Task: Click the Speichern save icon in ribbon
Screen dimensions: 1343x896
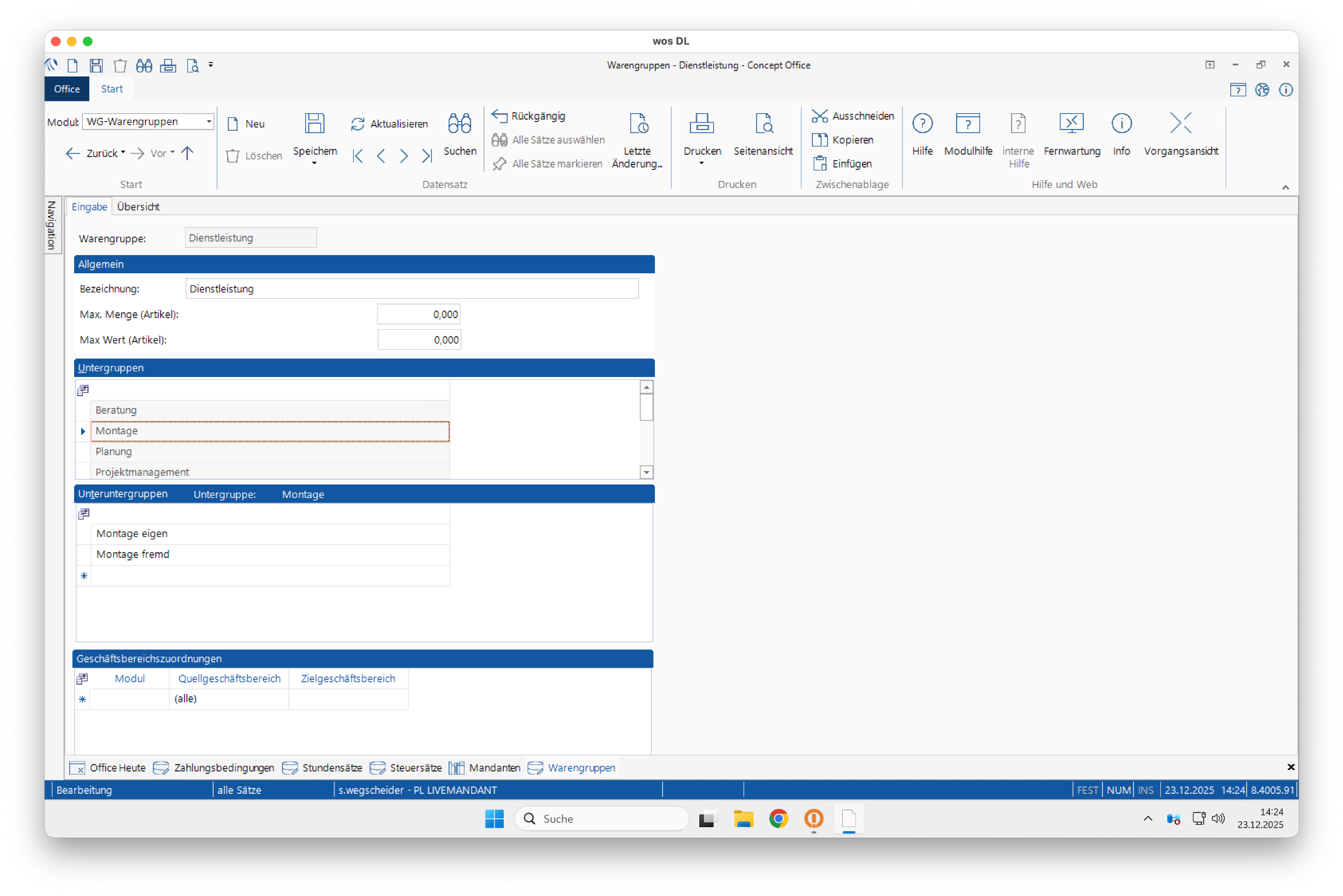Action: (314, 124)
